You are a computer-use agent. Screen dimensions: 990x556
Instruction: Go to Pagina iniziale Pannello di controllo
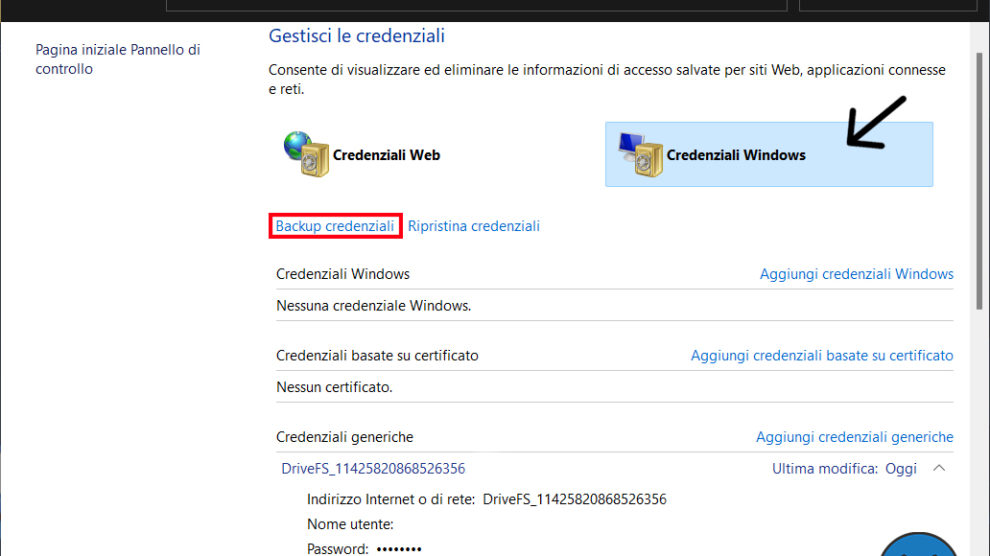(117, 59)
